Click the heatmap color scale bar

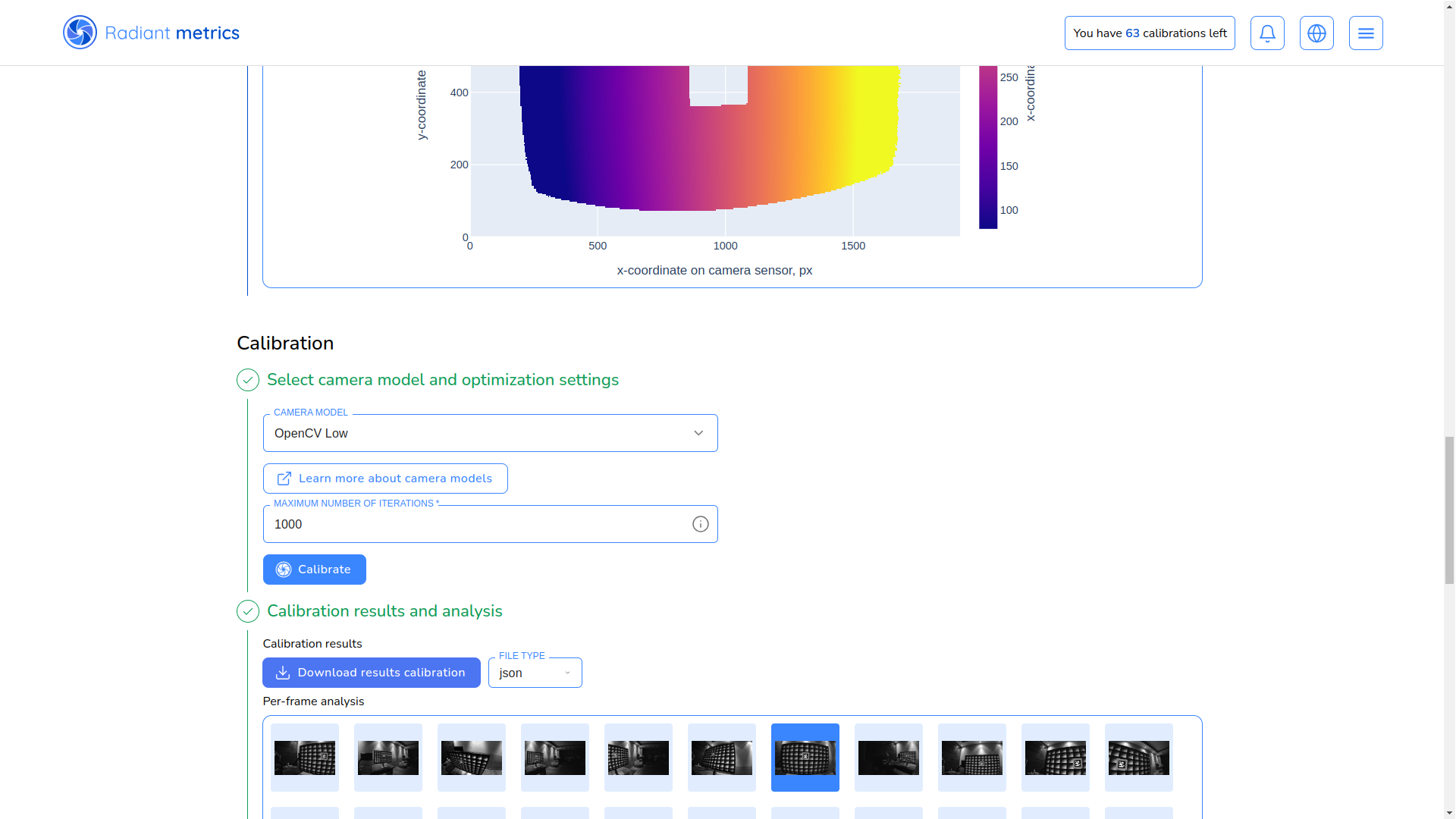[987, 148]
